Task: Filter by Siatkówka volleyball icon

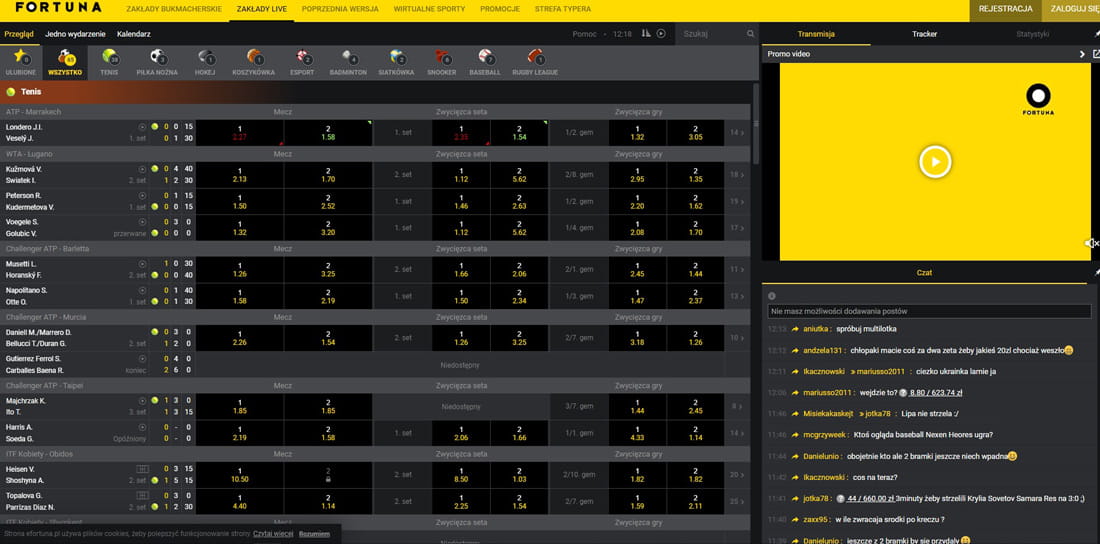Action: pos(396,62)
